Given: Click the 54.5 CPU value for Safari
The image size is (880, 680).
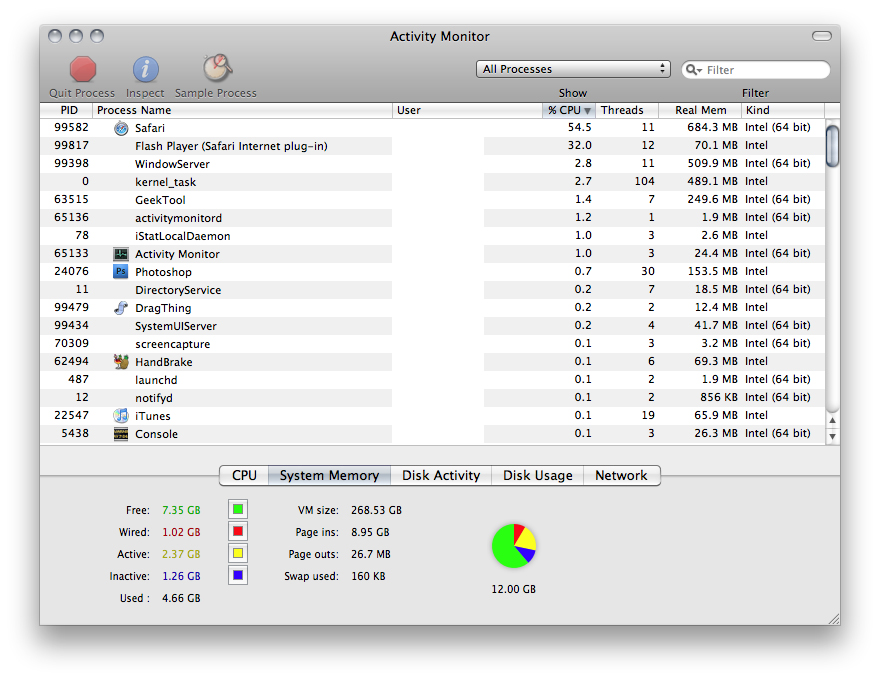Looking at the screenshot, I should (x=580, y=127).
